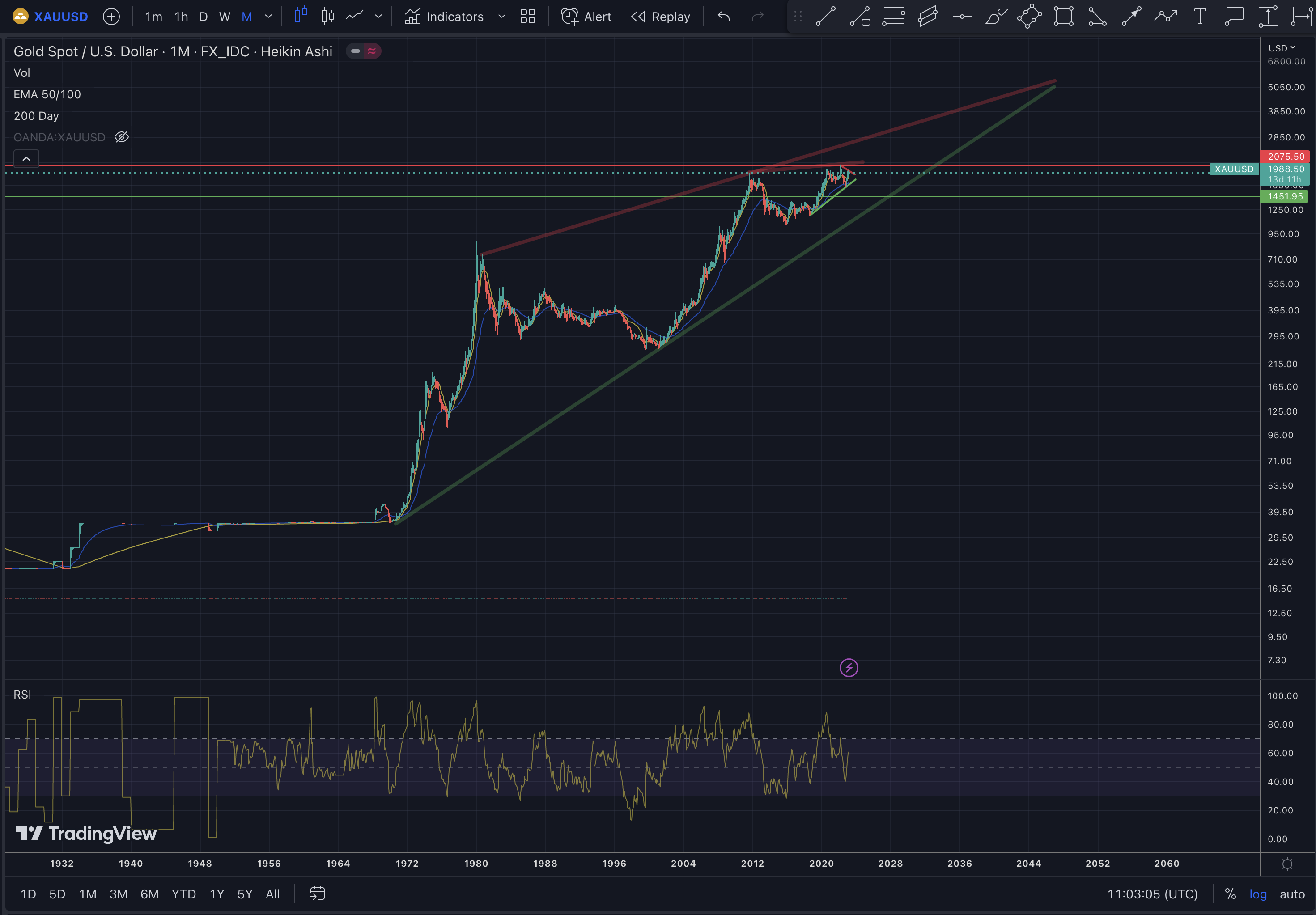Pick the Text annotation tool
The height and width of the screenshot is (915, 1316).
coord(1200,17)
